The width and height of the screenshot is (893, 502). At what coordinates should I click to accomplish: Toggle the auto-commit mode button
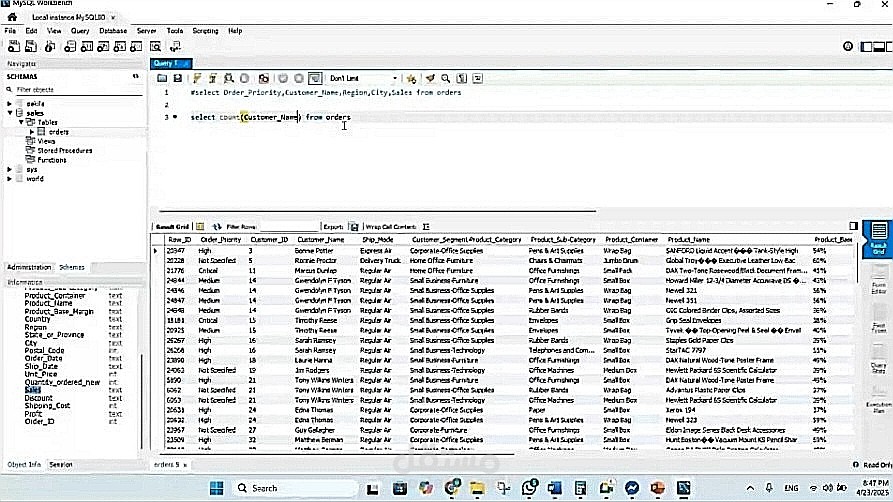point(315,78)
